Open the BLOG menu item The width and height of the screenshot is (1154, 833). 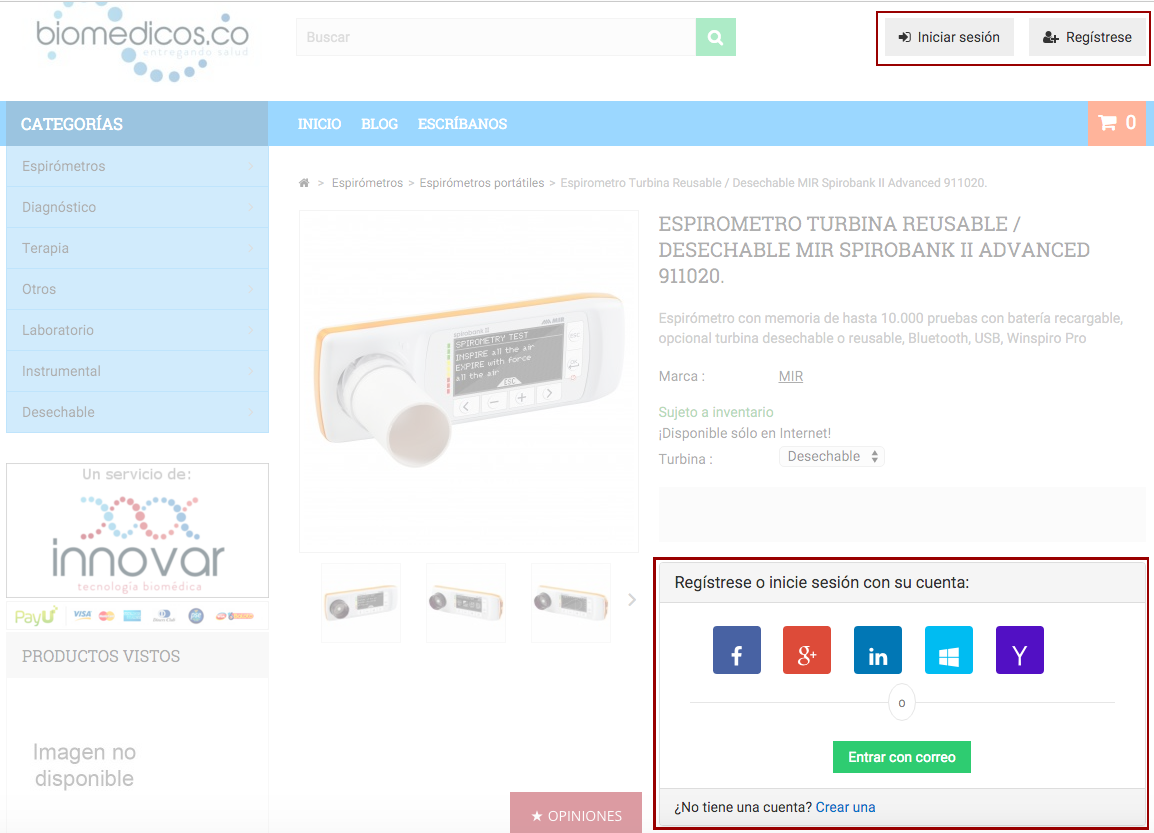click(380, 124)
